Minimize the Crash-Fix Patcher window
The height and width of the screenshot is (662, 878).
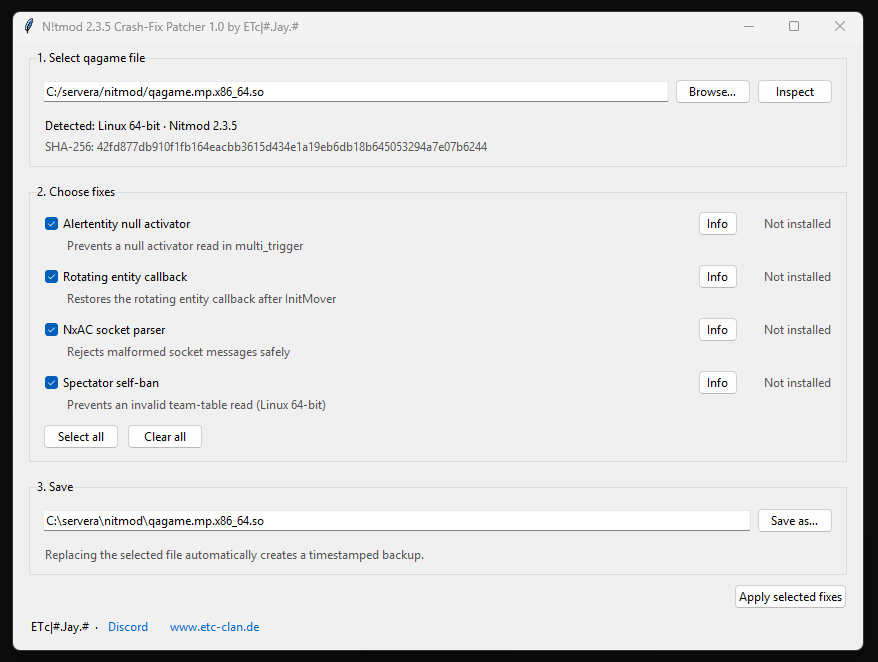tap(749, 26)
